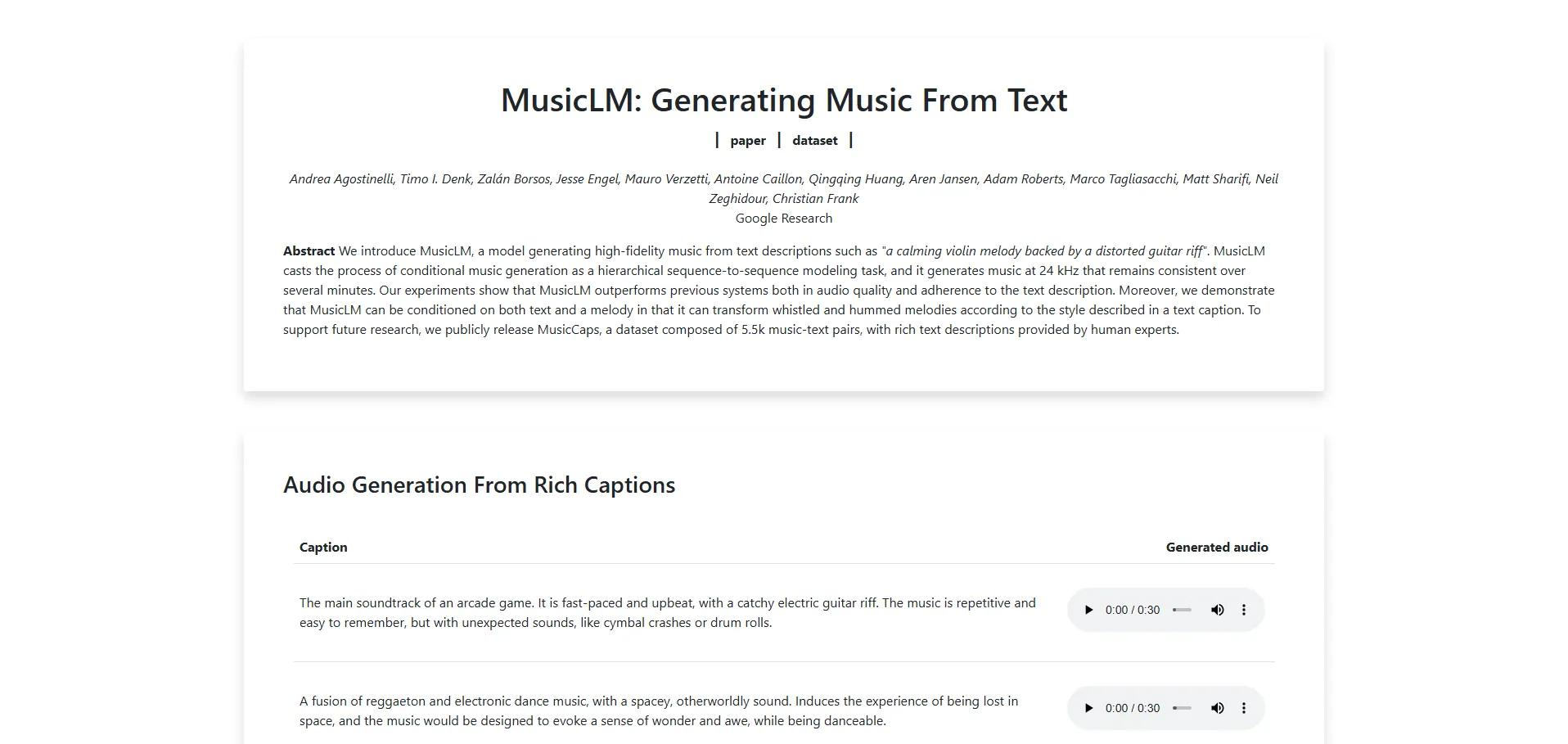This screenshot has height=744, width=1568.
Task: Click the Audio Generation From Rich Captions heading
Action: 479,485
